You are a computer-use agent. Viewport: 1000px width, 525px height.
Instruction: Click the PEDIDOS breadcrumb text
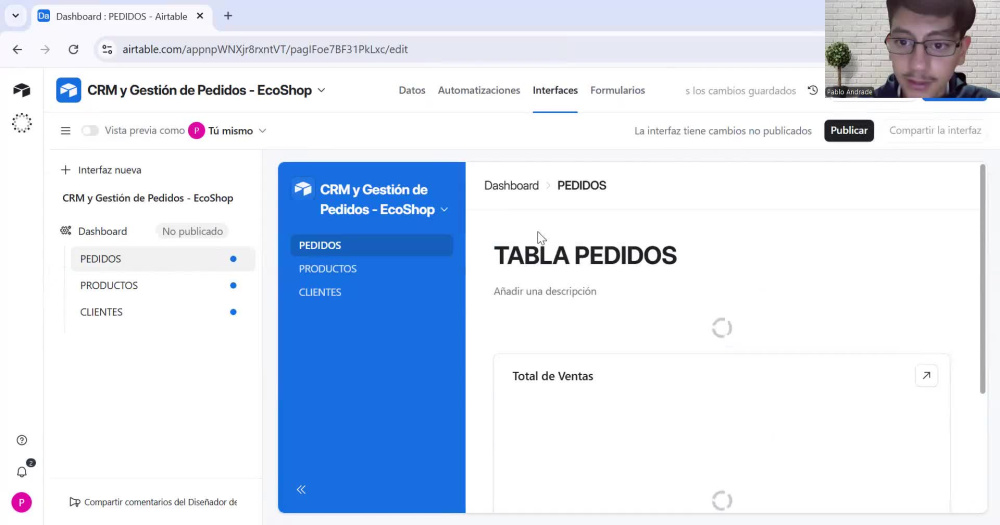(582, 186)
